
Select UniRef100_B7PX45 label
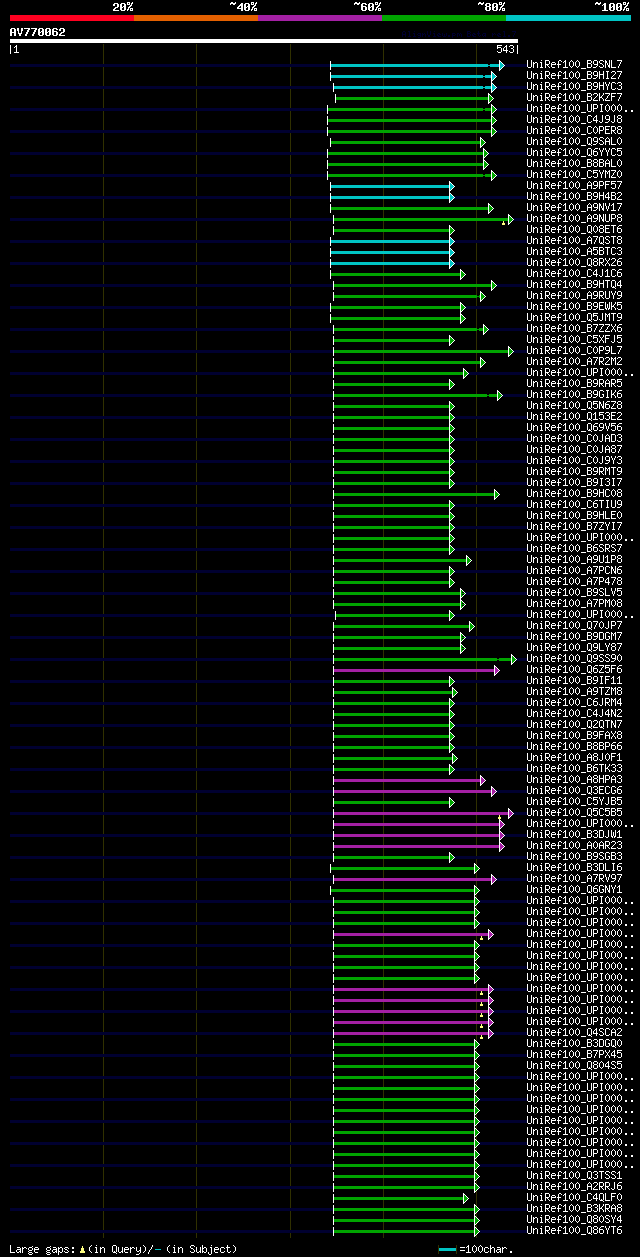574,1055
